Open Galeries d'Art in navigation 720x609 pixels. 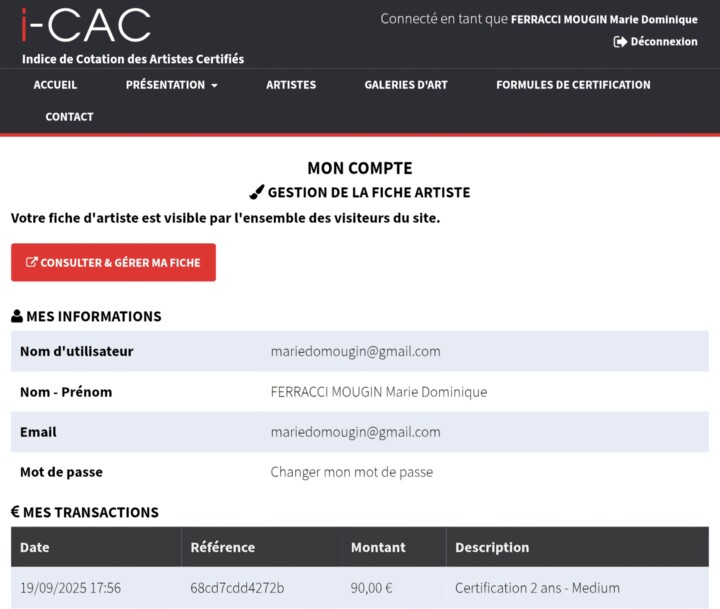click(x=406, y=85)
